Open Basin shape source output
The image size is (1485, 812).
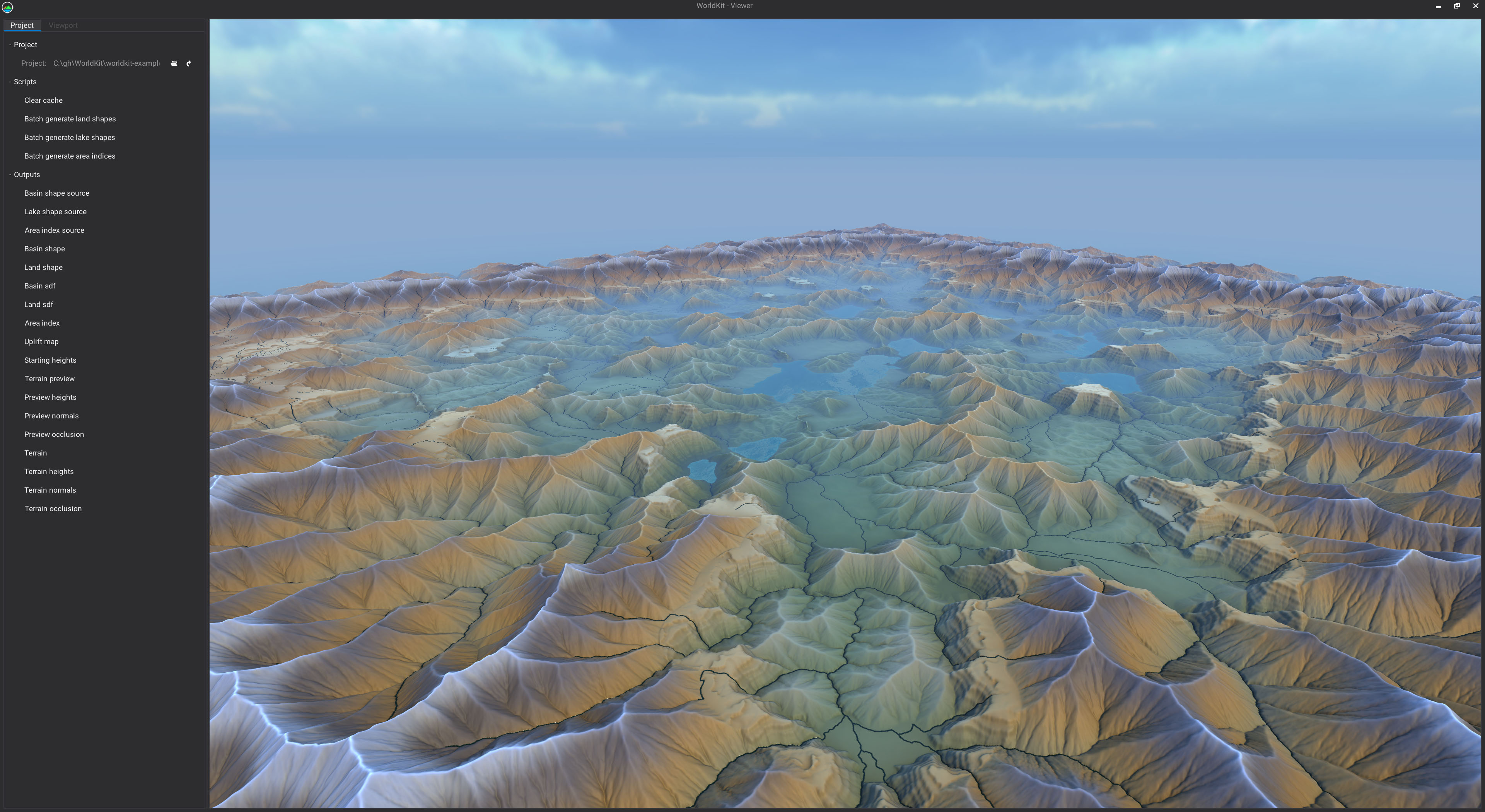click(x=56, y=193)
